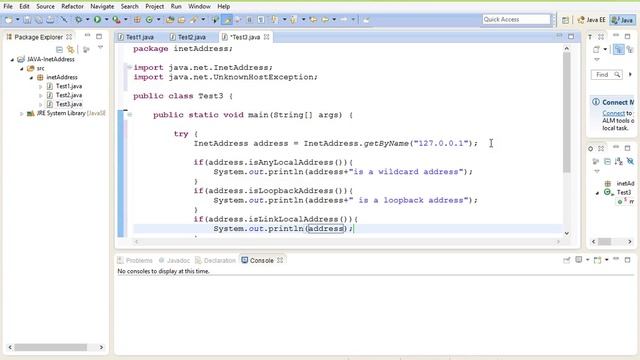Open the Run button dropdown arrow
640x360 pixels.
click(x=107, y=20)
